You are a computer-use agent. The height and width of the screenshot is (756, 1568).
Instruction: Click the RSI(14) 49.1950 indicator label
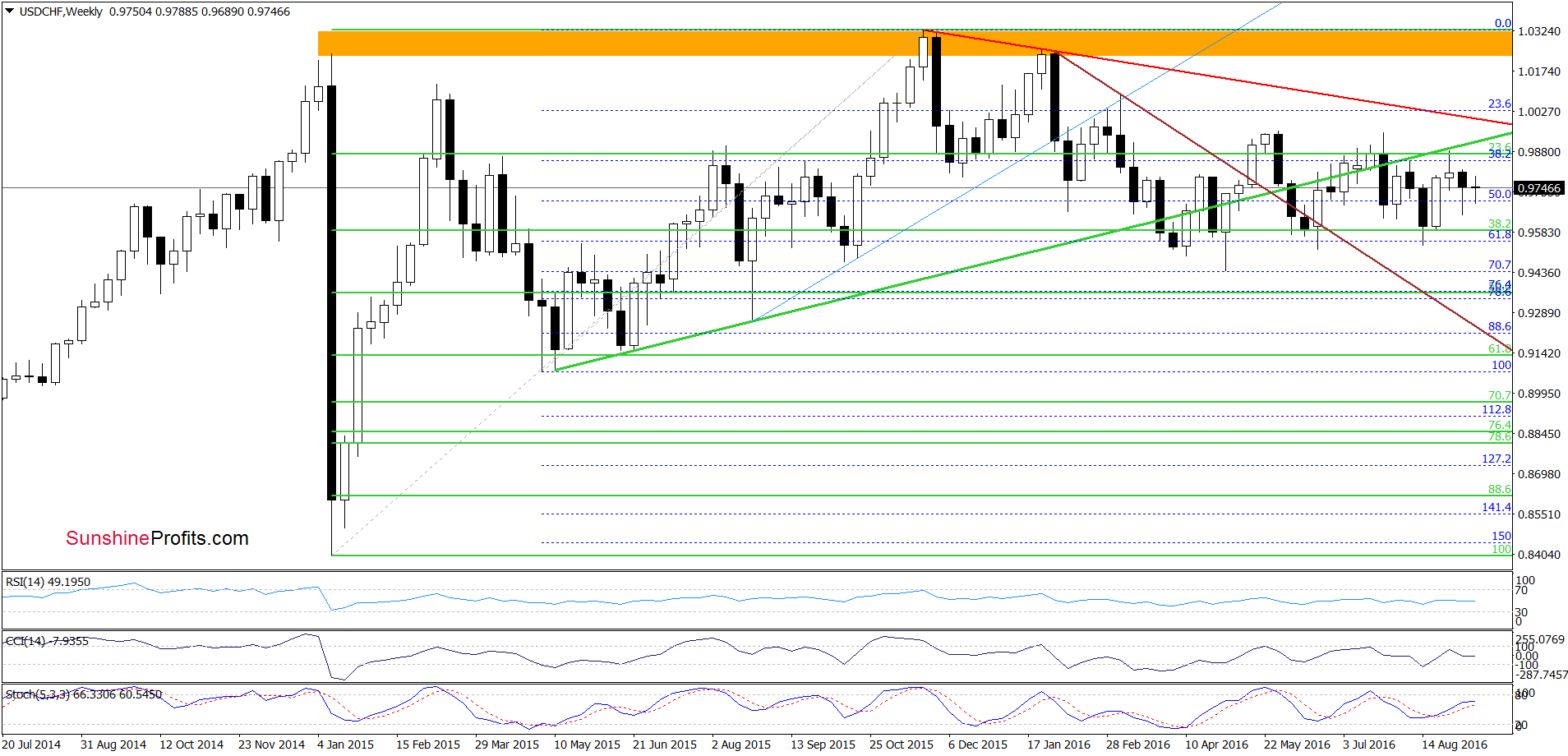click(48, 582)
